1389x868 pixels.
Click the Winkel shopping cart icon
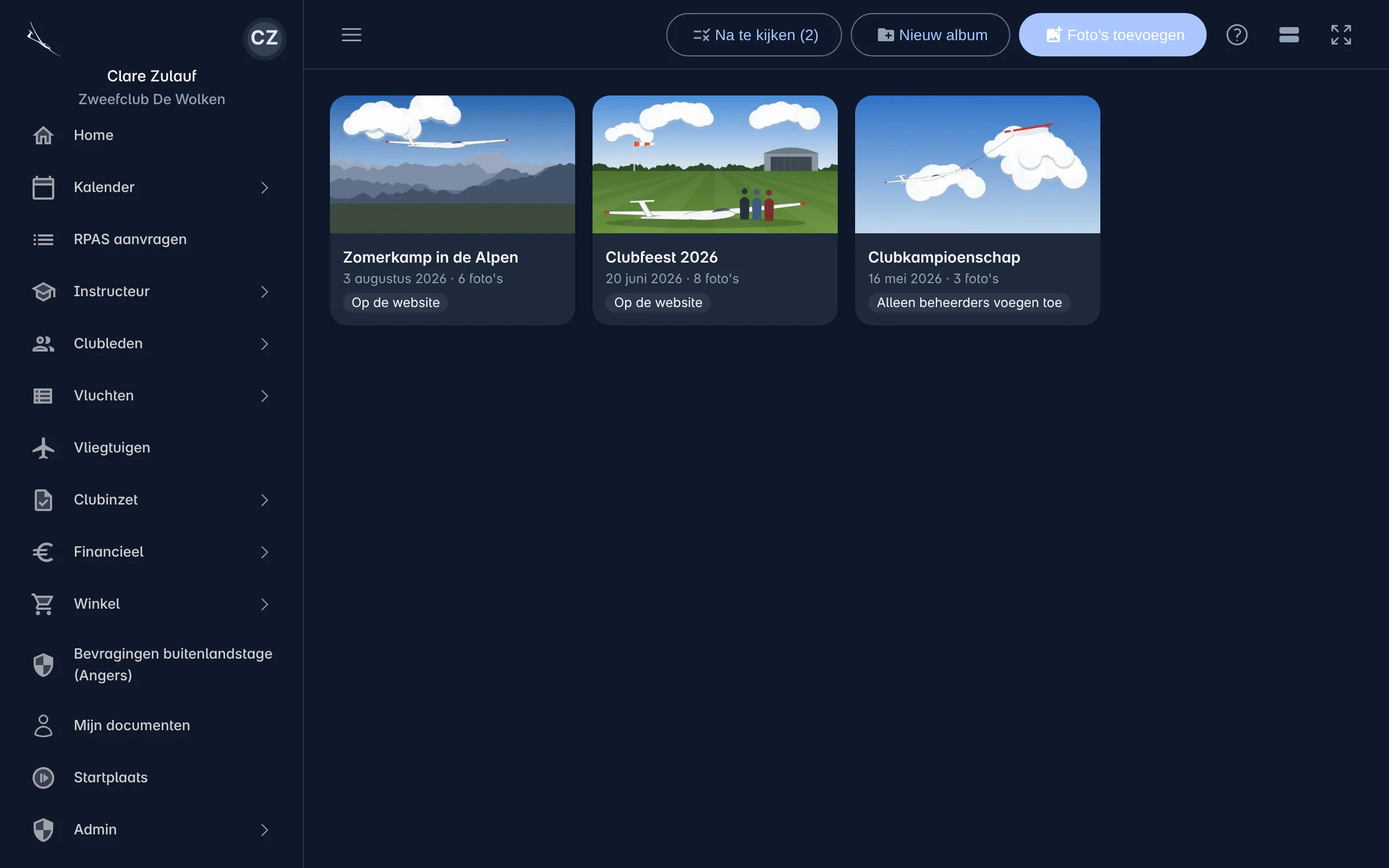43,604
